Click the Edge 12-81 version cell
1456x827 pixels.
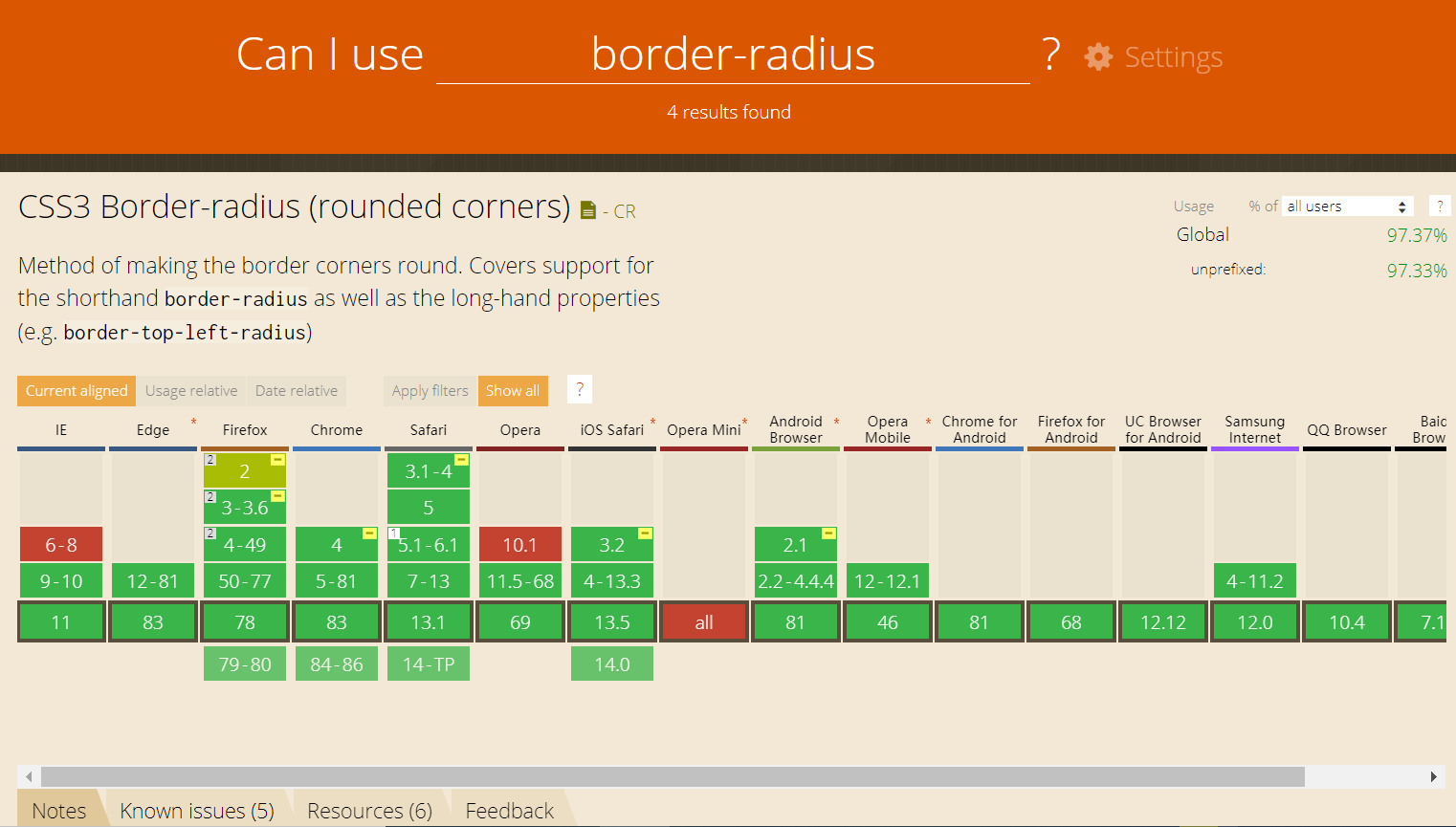point(153,581)
